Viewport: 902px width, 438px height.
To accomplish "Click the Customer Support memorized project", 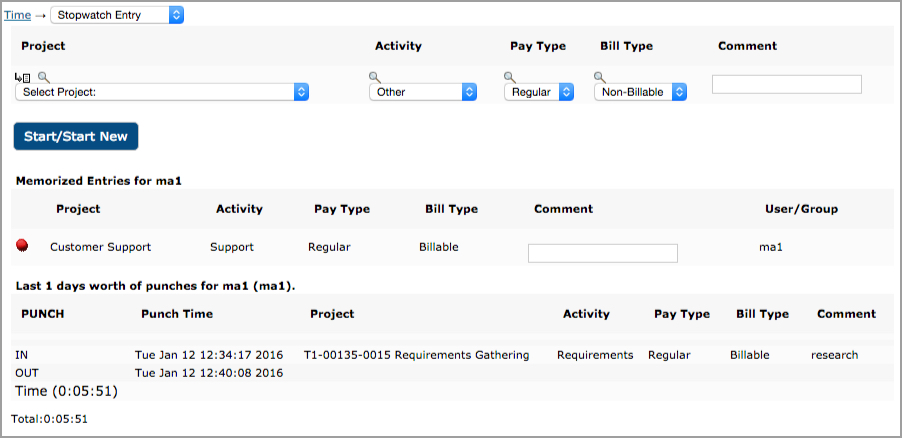I will click(x=101, y=247).
